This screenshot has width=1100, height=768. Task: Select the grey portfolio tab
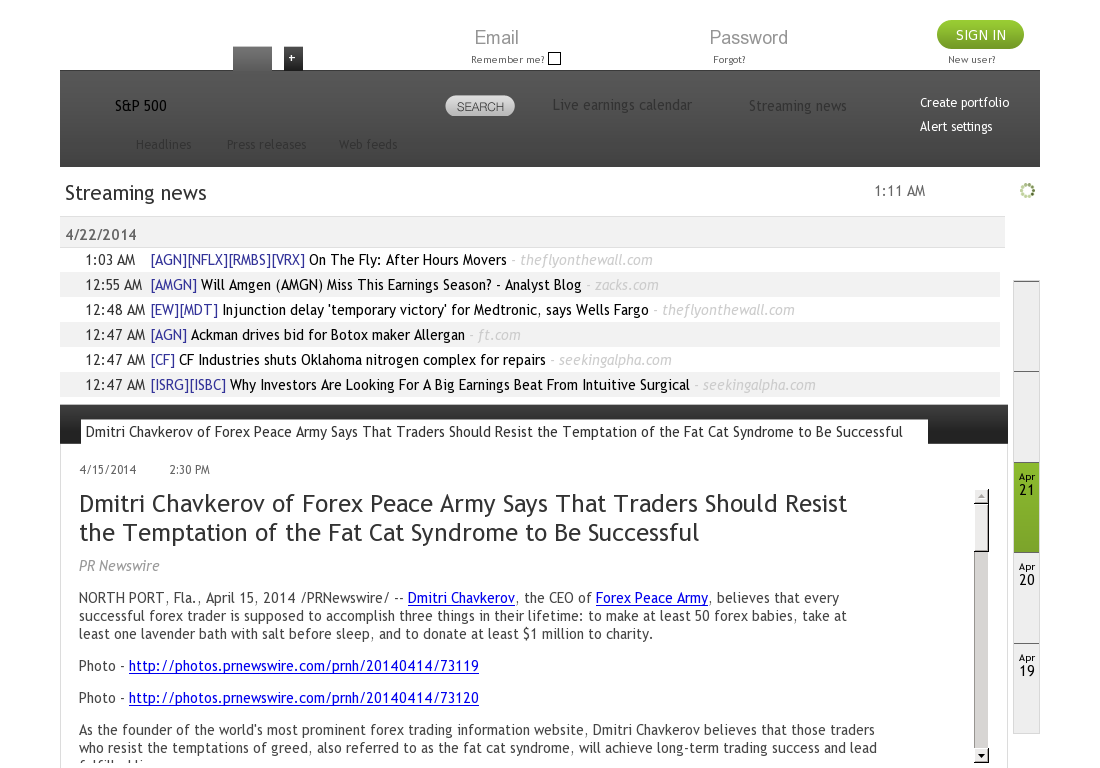click(x=253, y=58)
